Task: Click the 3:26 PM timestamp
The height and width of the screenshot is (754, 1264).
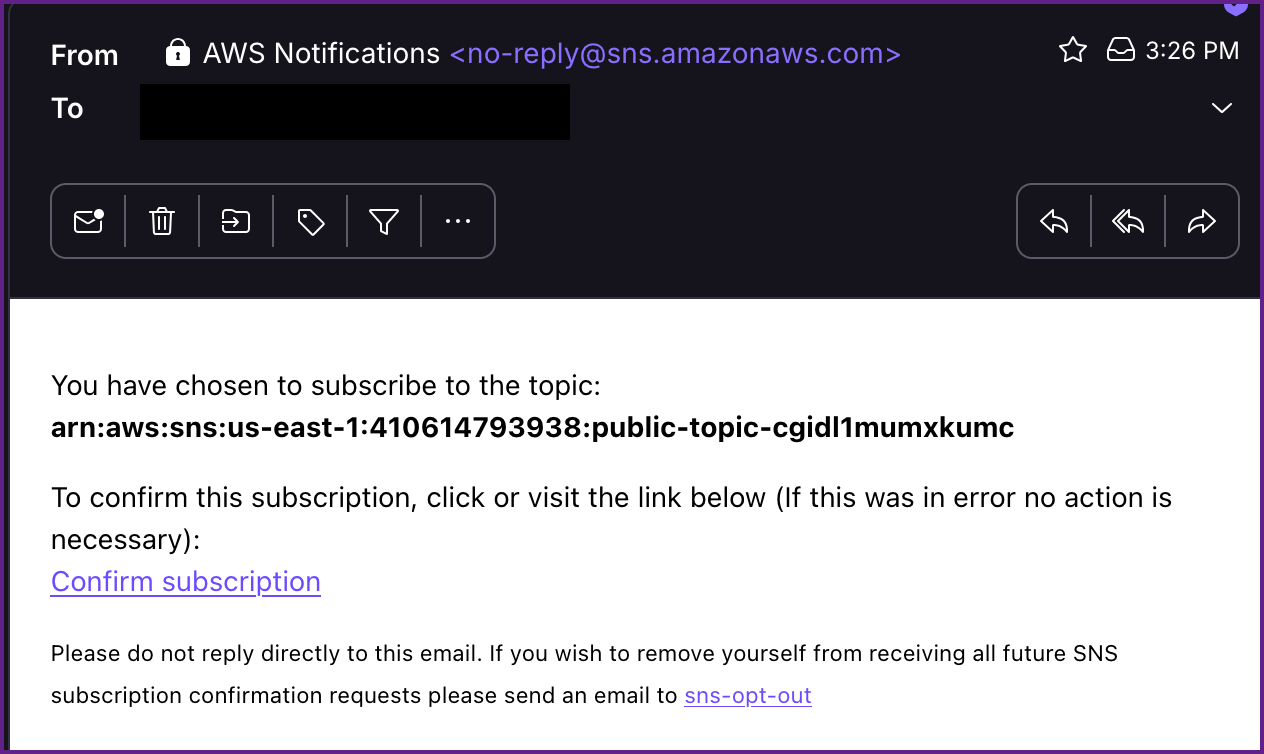Action: (1192, 50)
